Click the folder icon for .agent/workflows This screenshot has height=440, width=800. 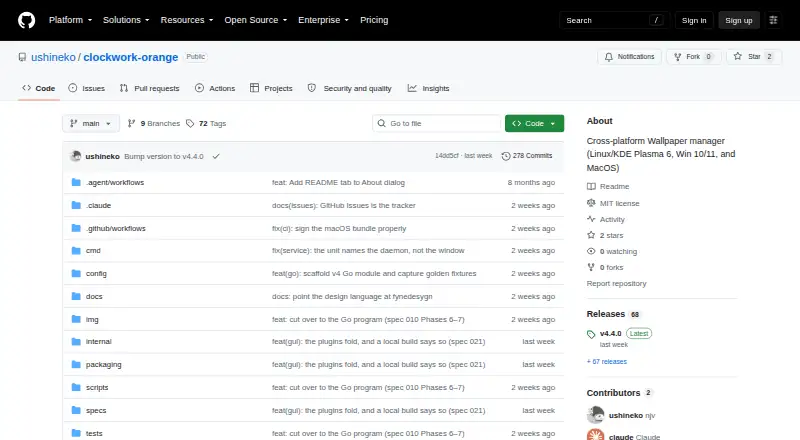(76, 182)
